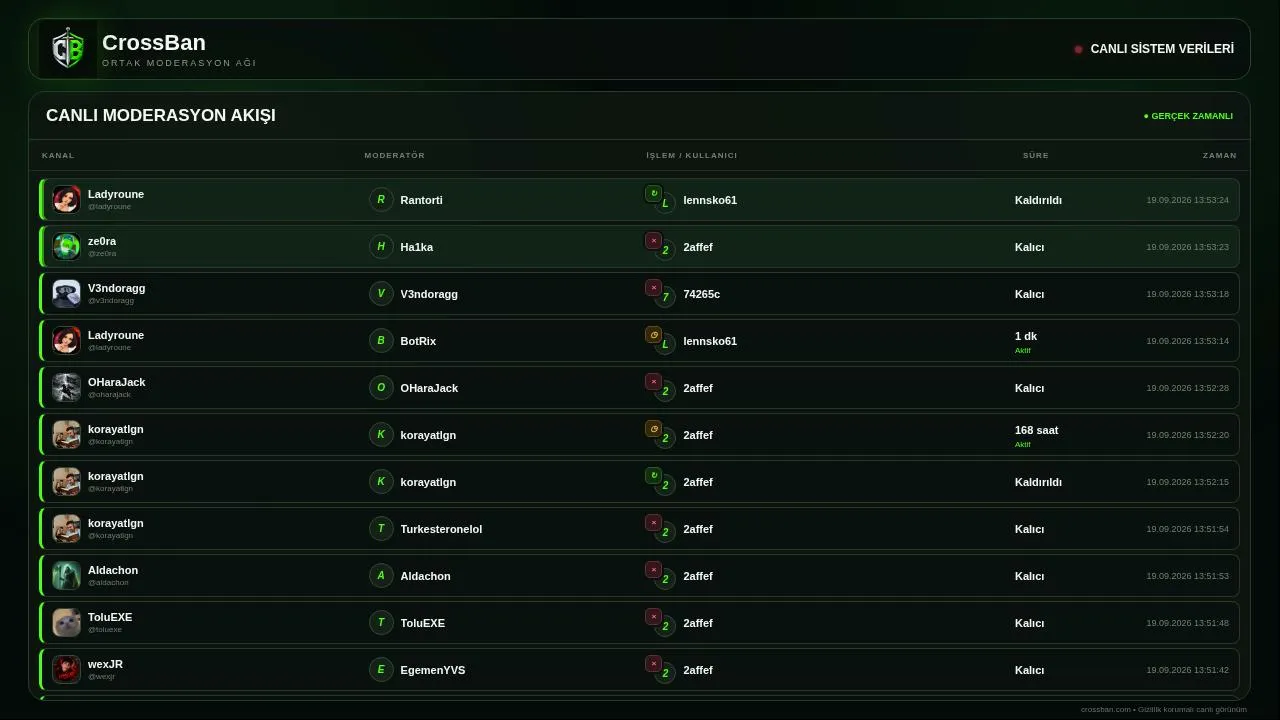Click the GERÇEK ZAMANLI live indicator
The image size is (1280, 720).
1188,116
